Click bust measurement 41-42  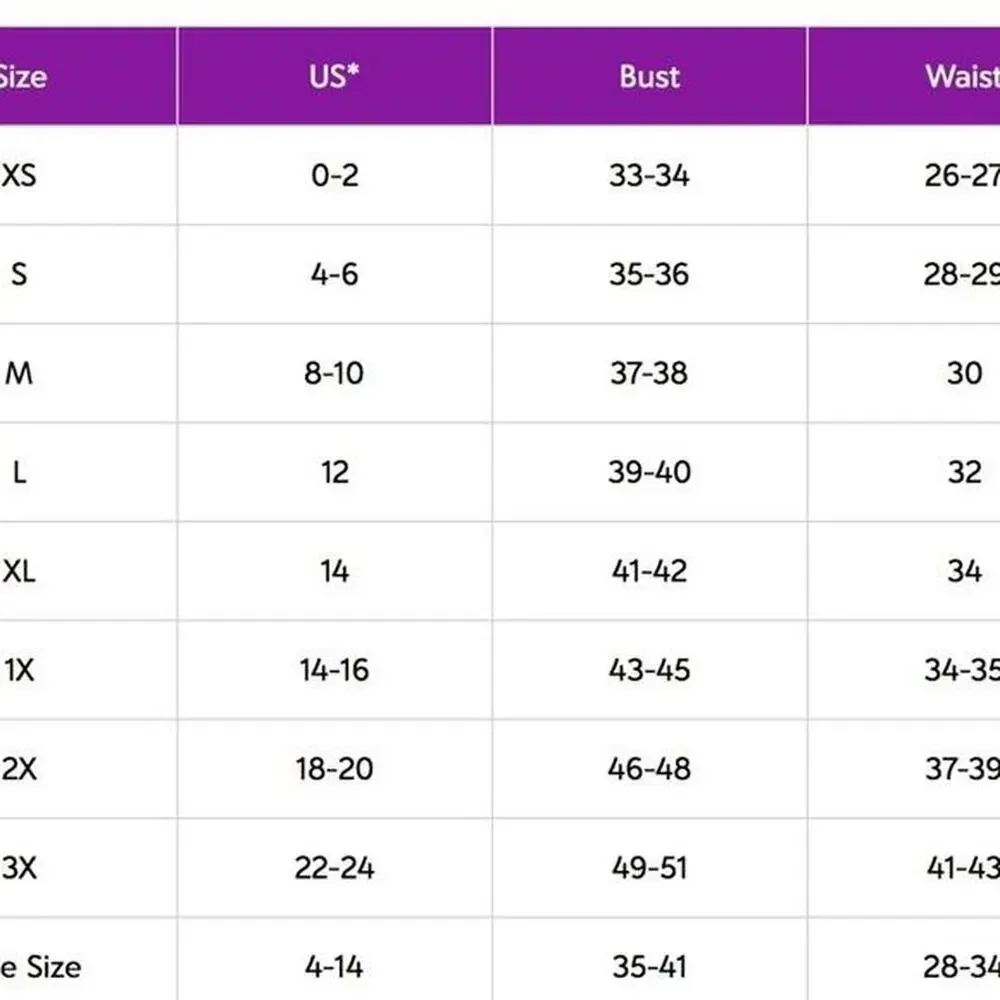(649, 571)
